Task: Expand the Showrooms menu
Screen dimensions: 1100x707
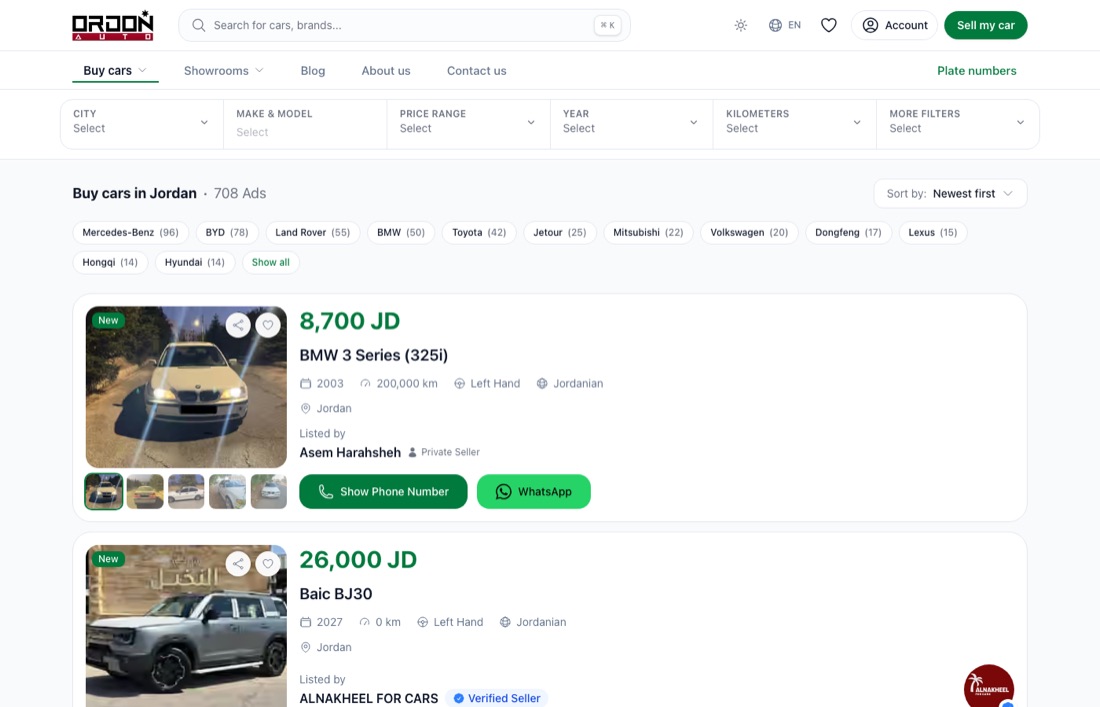Action: pyautogui.click(x=224, y=71)
